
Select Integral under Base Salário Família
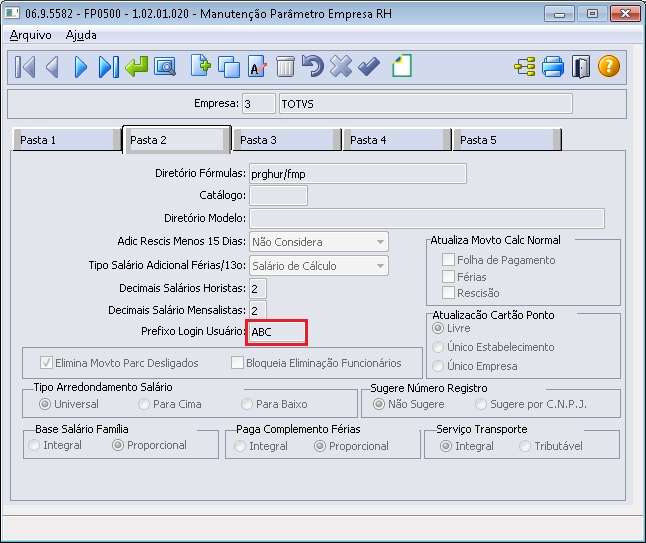point(34,445)
